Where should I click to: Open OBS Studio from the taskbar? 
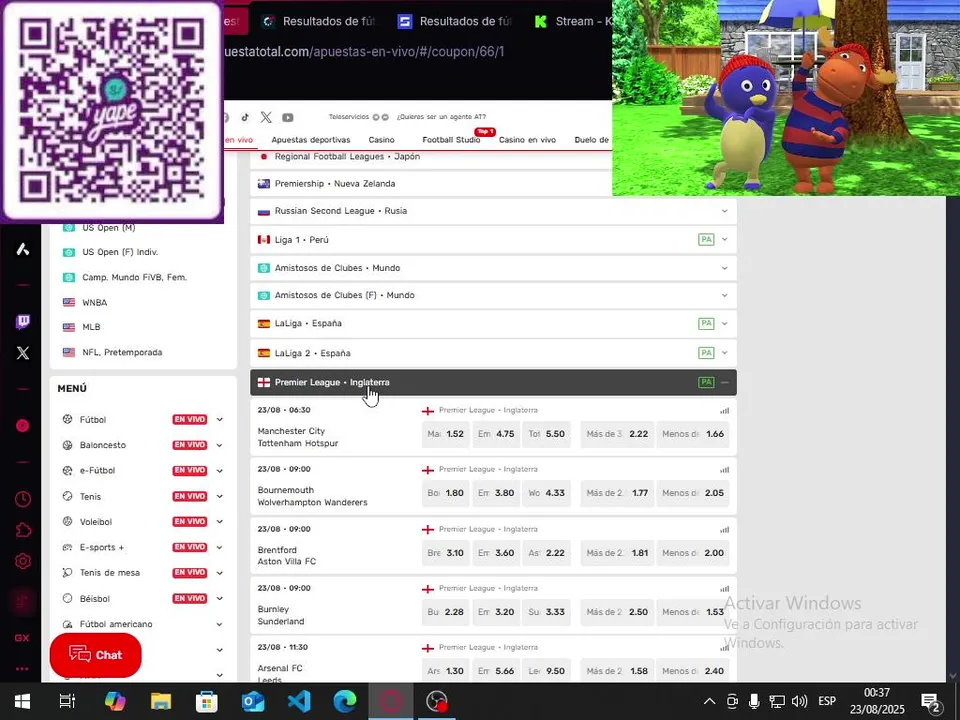click(x=437, y=701)
